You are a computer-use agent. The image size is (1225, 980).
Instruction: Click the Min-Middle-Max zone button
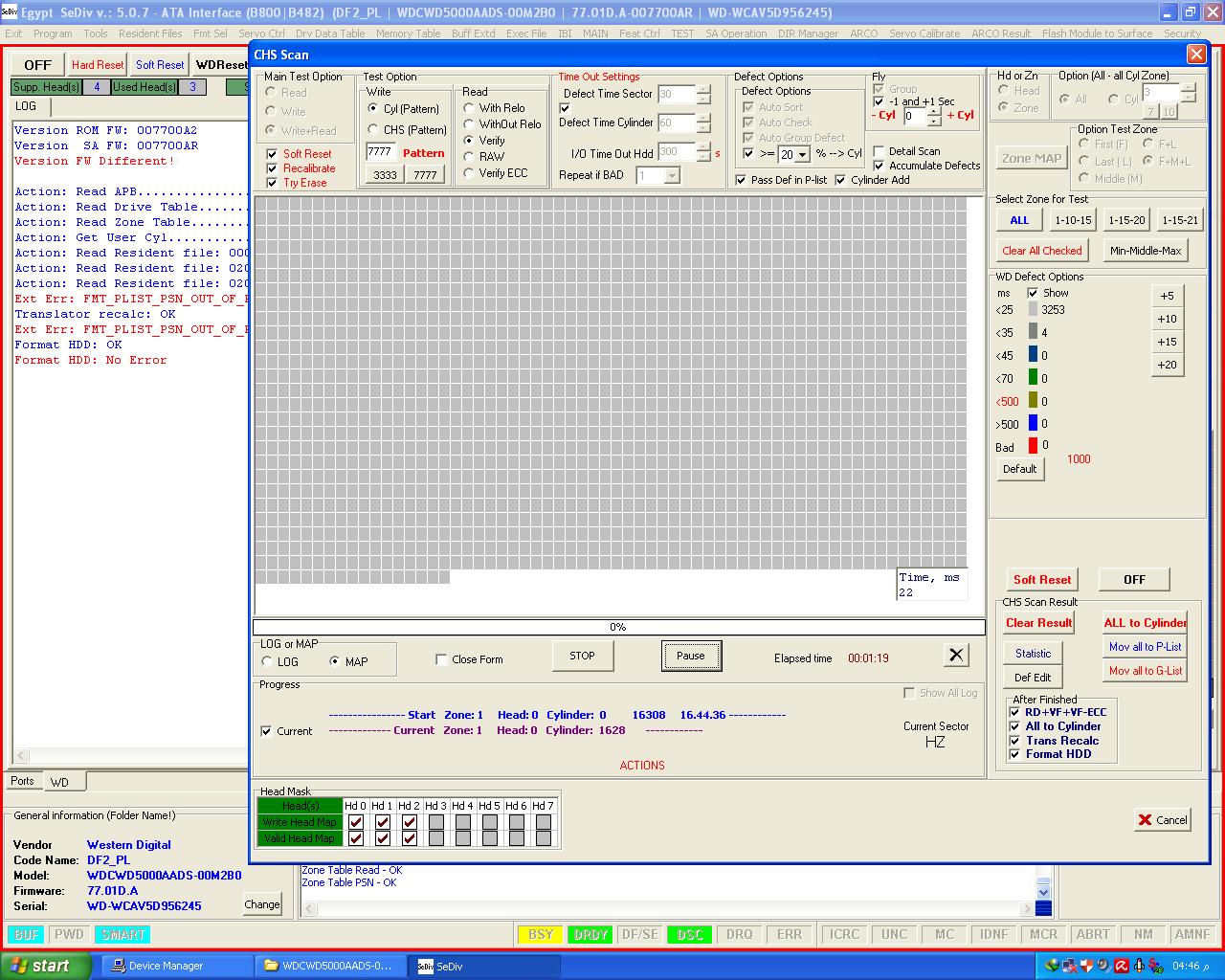pyautogui.click(x=1146, y=251)
